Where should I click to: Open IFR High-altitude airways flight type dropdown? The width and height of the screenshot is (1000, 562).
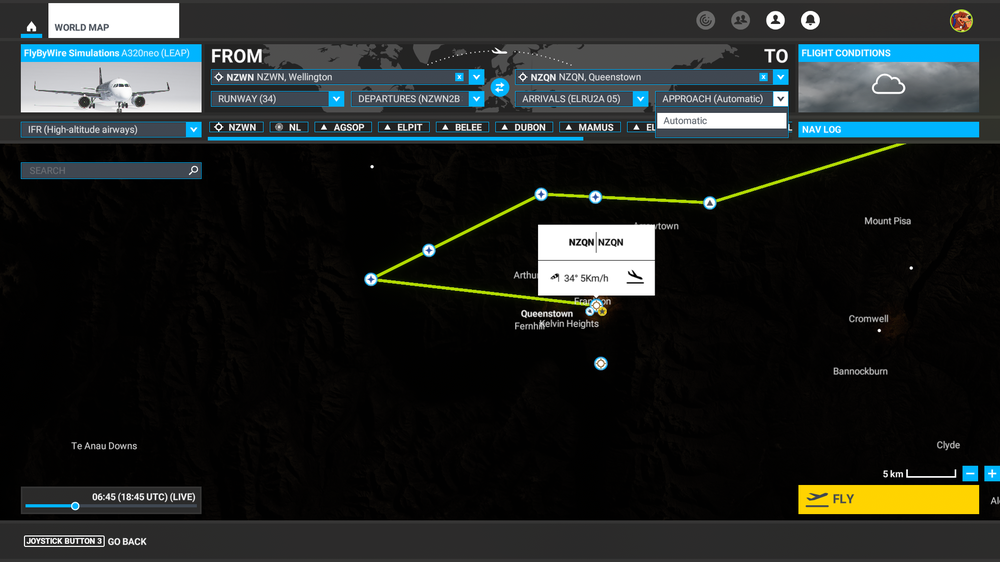194,129
